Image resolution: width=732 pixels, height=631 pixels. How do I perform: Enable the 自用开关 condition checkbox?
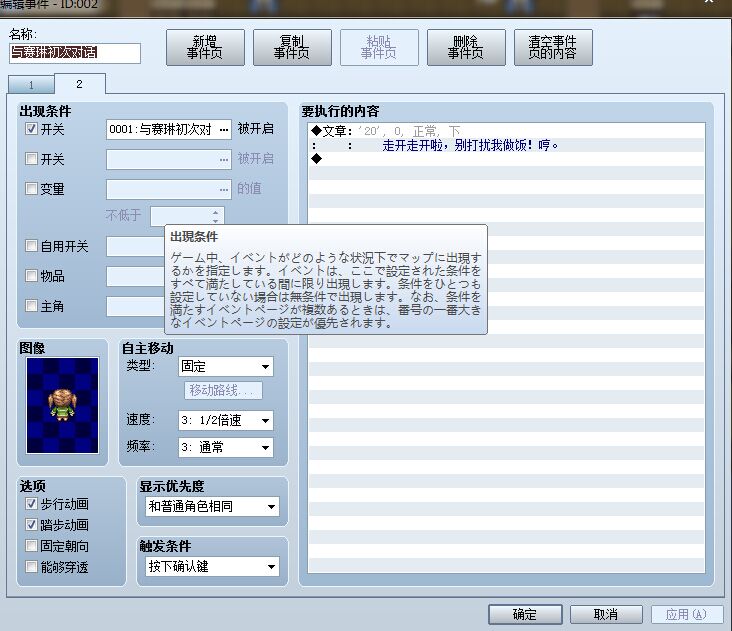(31, 245)
